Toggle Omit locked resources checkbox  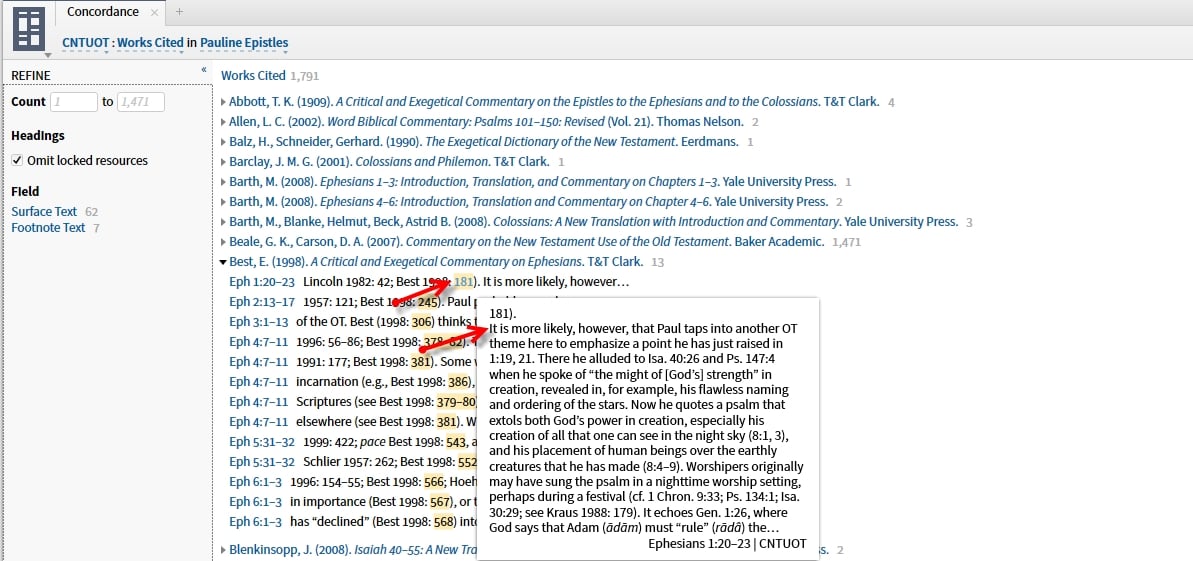click(x=17, y=161)
